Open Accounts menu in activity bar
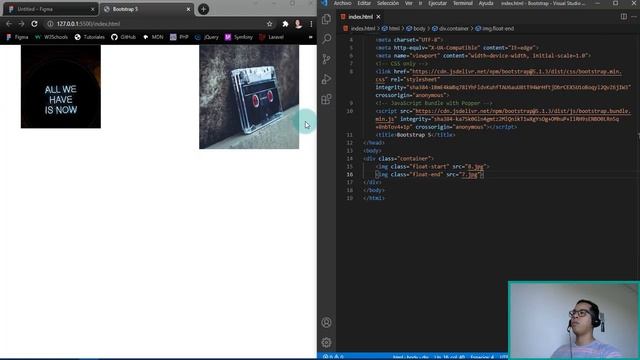 (326, 322)
